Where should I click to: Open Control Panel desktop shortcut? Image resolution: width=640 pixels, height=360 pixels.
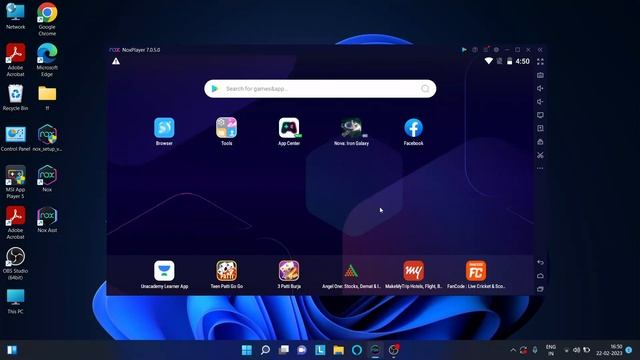click(16, 138)
